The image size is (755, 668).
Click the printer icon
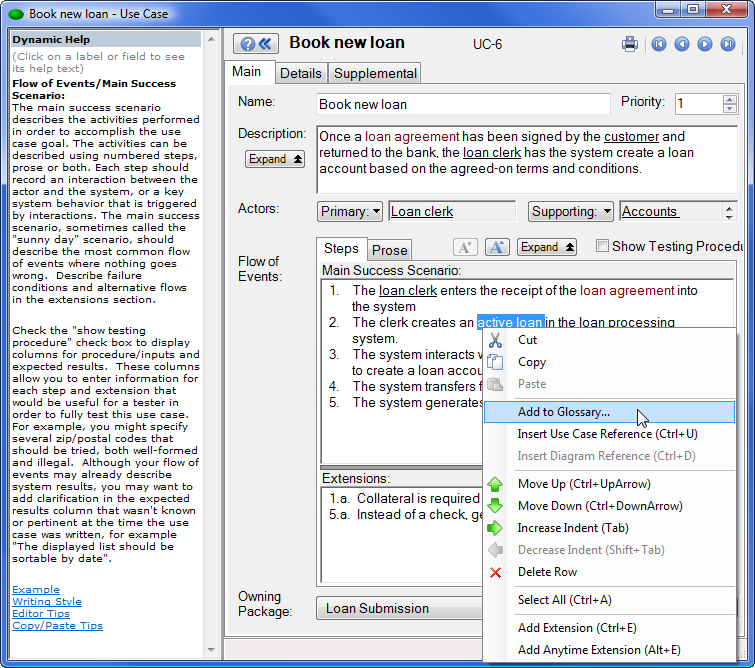coord(629,44)
